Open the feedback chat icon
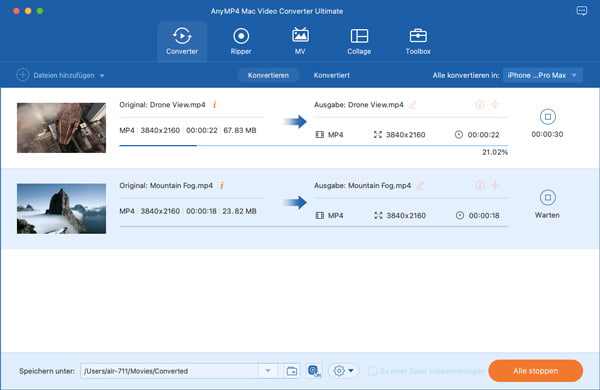This screenshot has height=390, width=600. pos(582,11)
